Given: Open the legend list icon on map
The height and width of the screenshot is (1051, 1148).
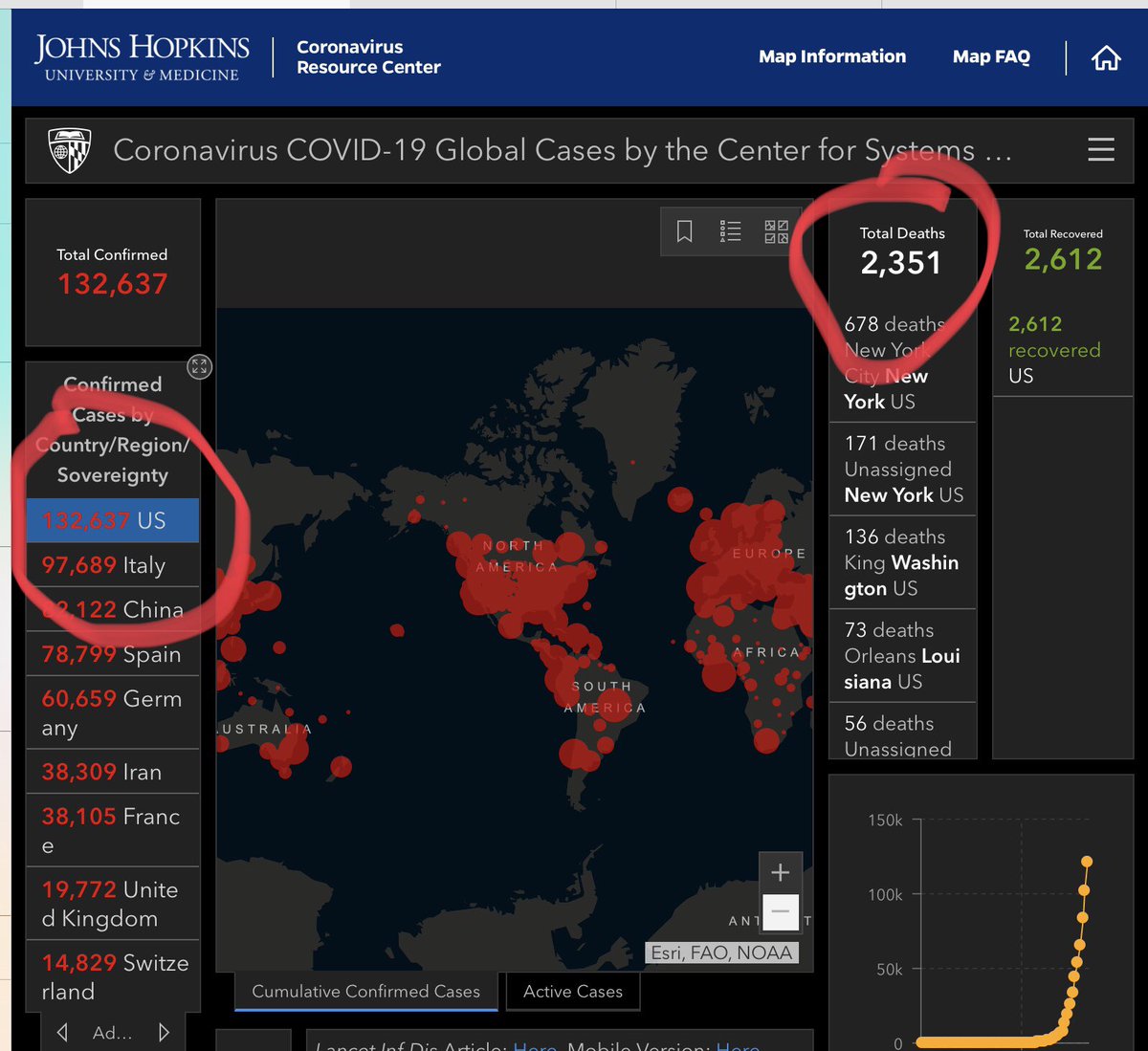Looking at the screenshot, I should (730, 230).
